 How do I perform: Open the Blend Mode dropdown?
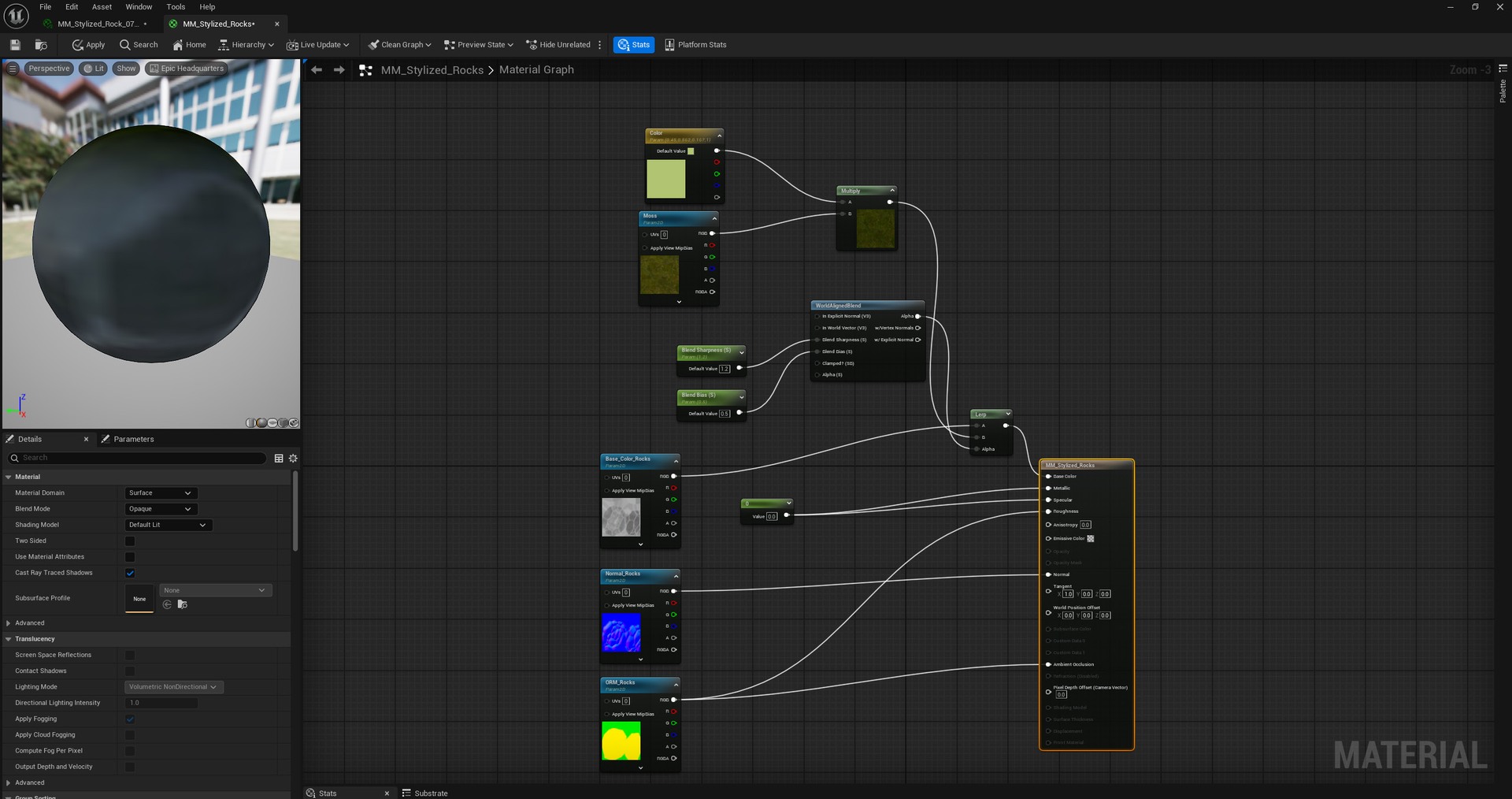pos(161,509)
